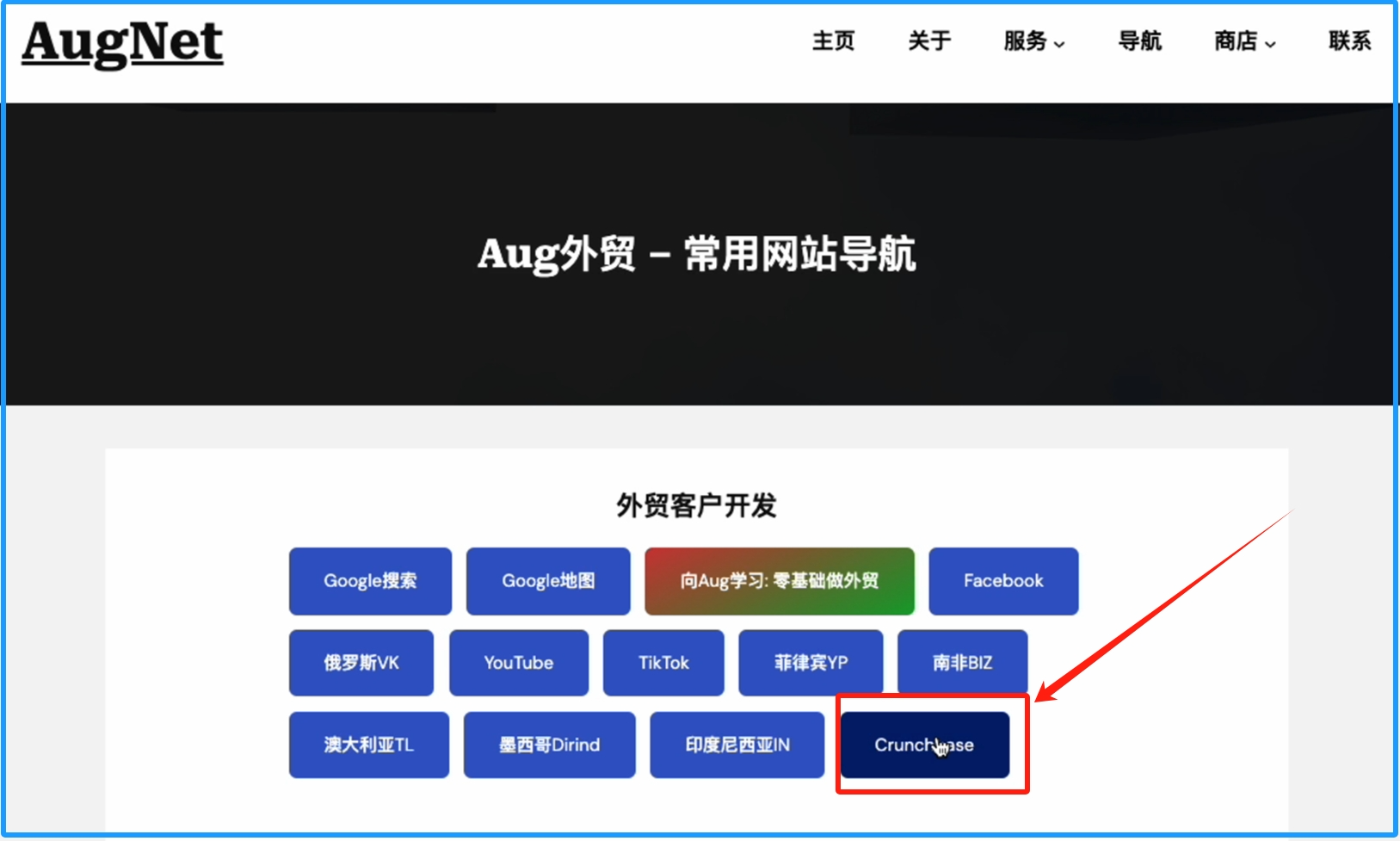The image size is (1400, 841).
Task: Open the 印度尼西亚IN button
Action: point(737,745)
